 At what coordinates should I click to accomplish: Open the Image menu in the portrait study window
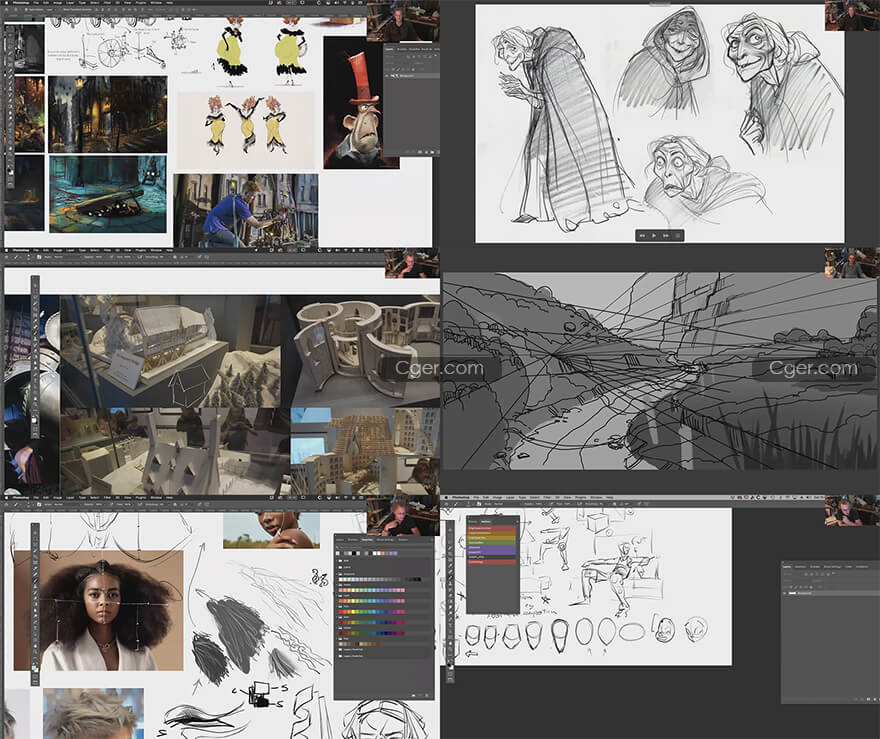[57, 497]
